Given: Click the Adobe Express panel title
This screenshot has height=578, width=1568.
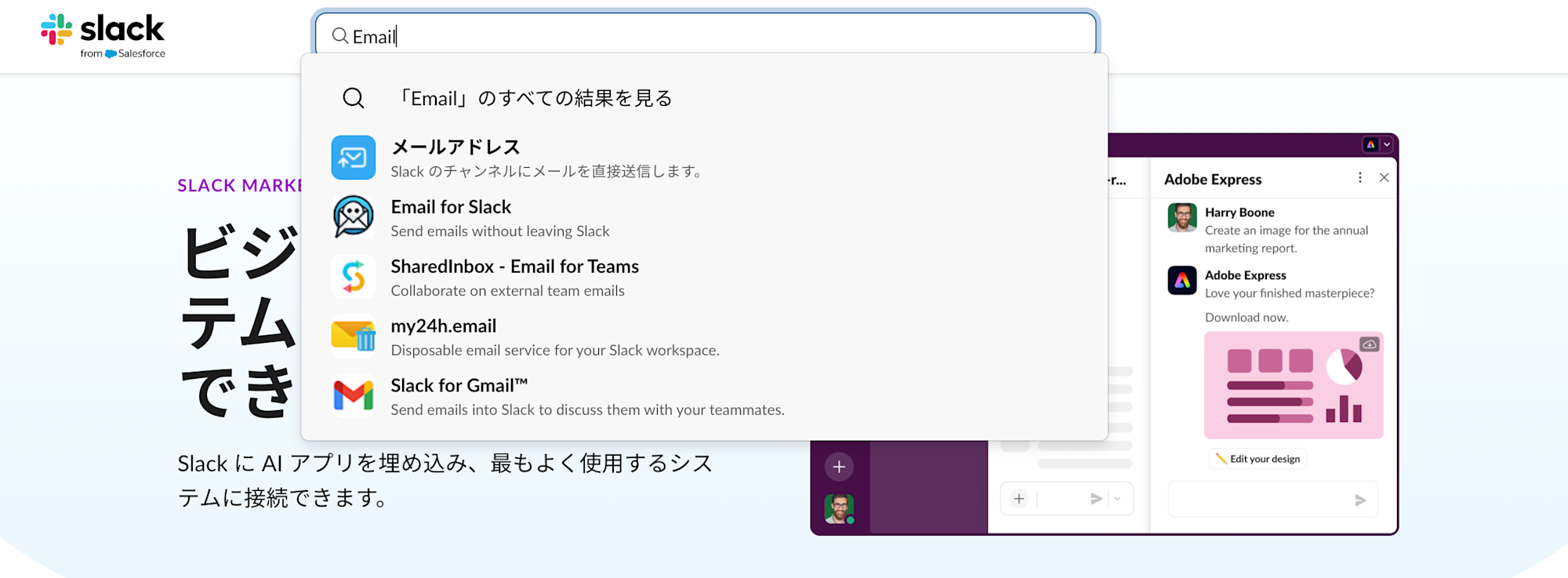Looking at the screenshot, I should (x=1213, y=180).
